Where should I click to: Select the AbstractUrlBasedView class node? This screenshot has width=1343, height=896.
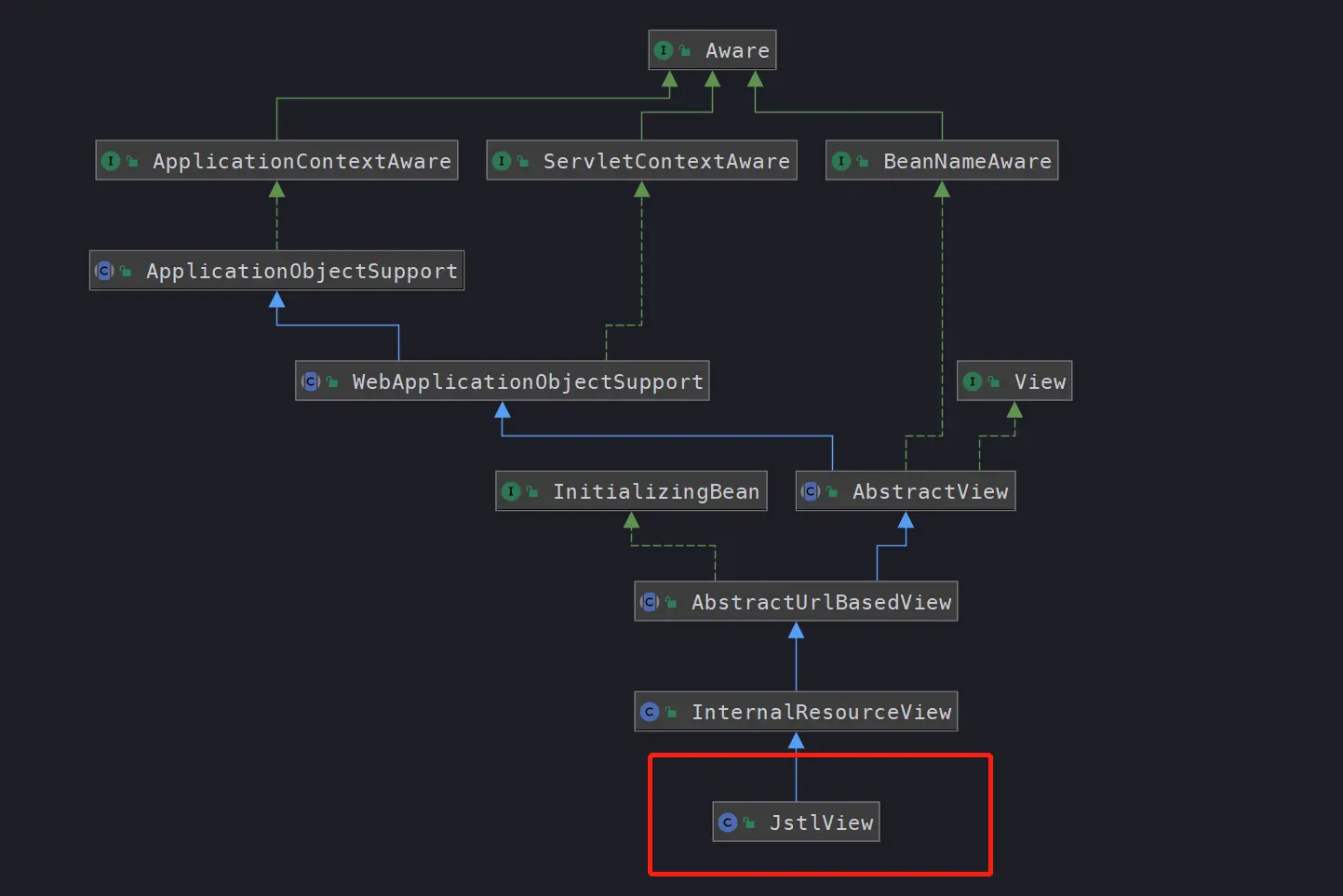click(x=796, y=602)
